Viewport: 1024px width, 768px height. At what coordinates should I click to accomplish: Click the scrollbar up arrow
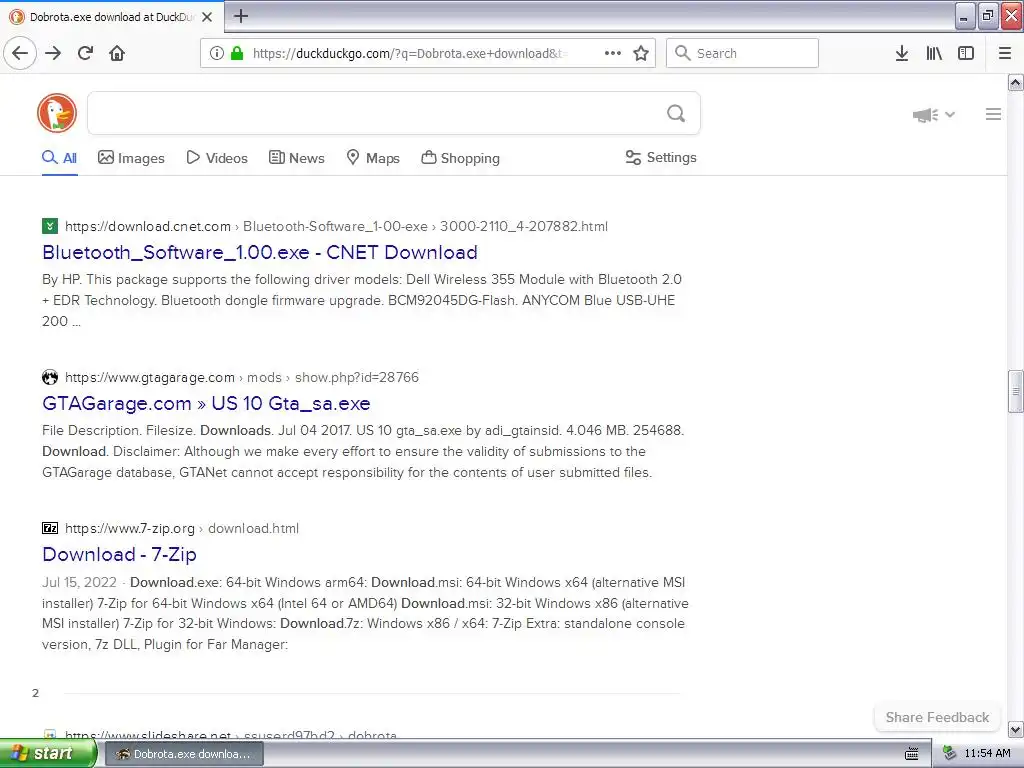(x=1016, y=82)
